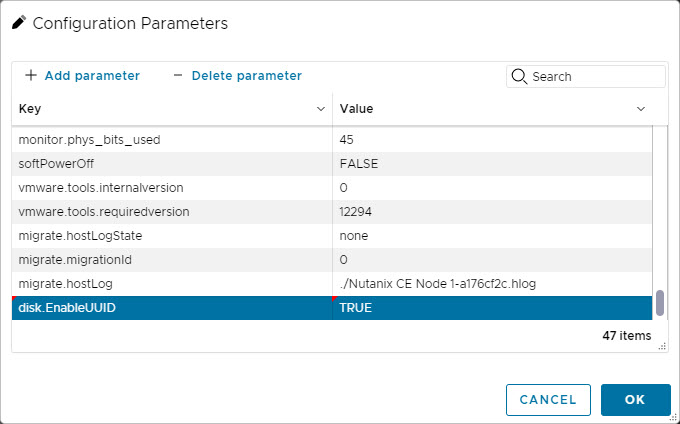Focus the Search input field

pos(586,76)
